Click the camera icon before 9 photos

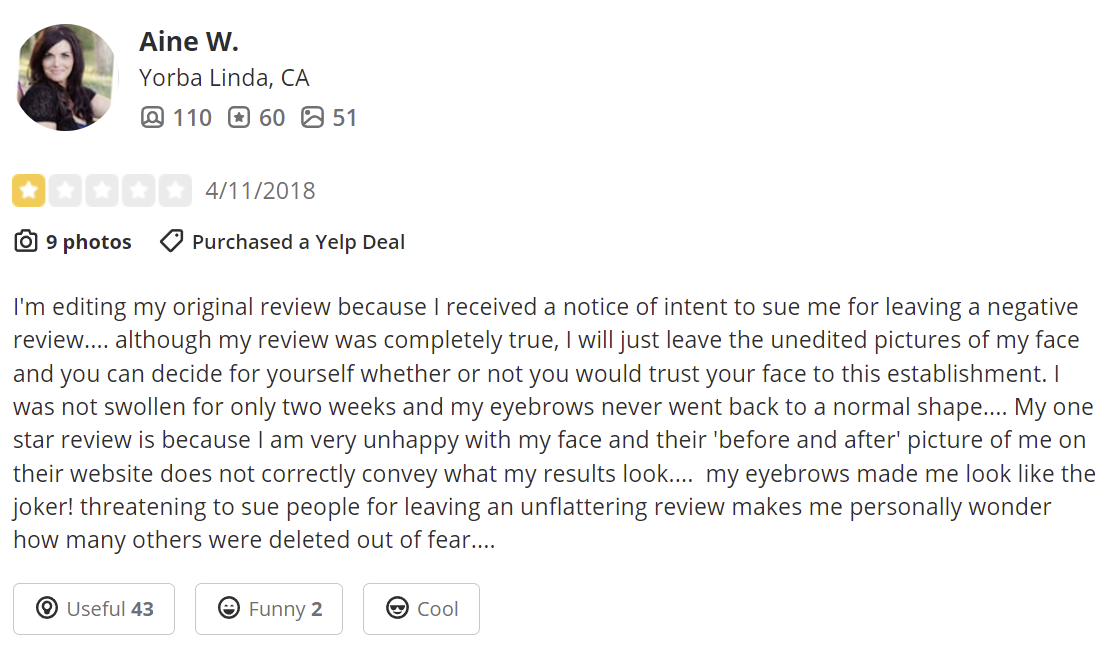(x=26, y=242)
